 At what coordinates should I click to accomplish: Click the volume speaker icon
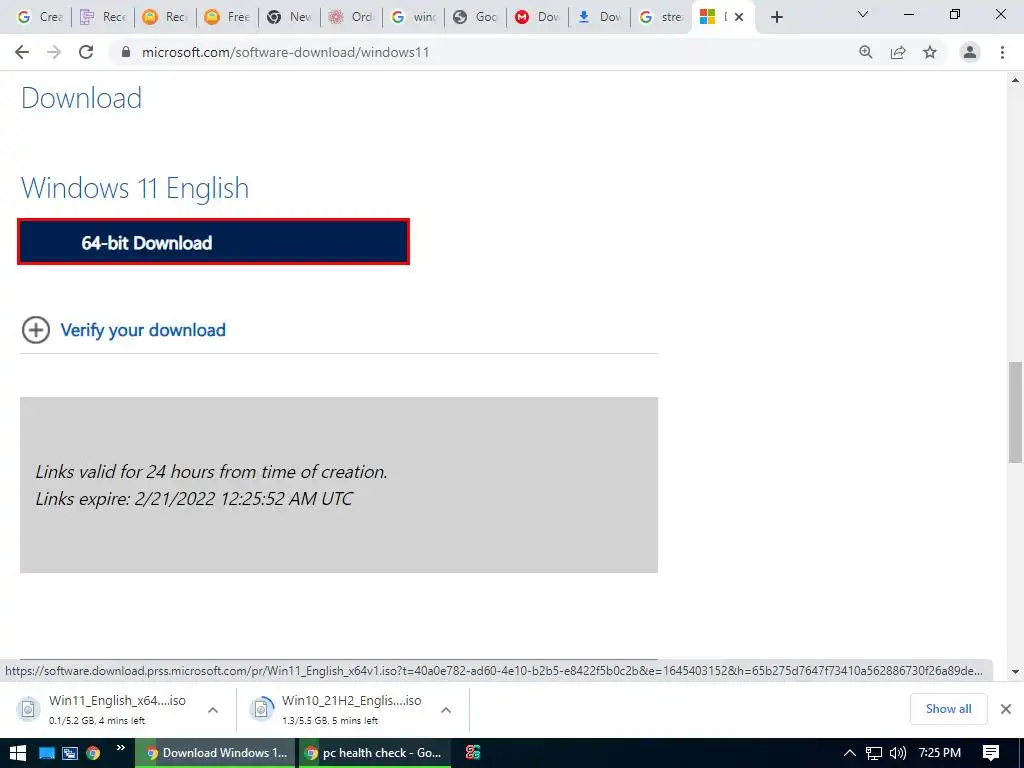(x=898, y=753)
